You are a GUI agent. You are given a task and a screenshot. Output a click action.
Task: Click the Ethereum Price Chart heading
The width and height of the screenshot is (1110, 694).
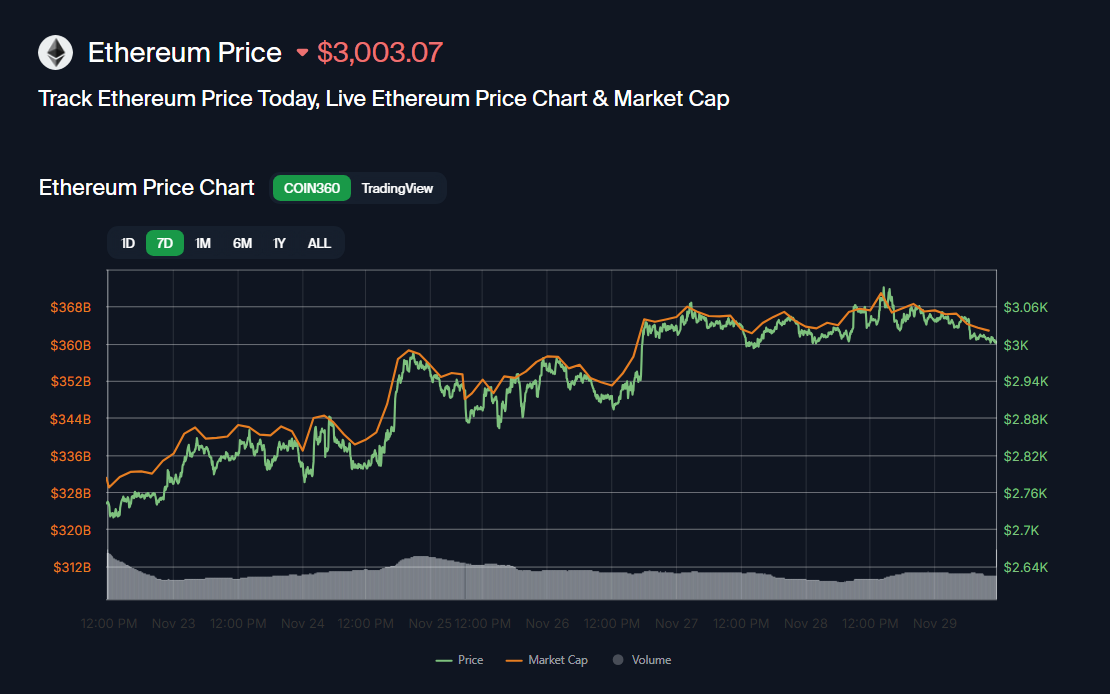146,187
